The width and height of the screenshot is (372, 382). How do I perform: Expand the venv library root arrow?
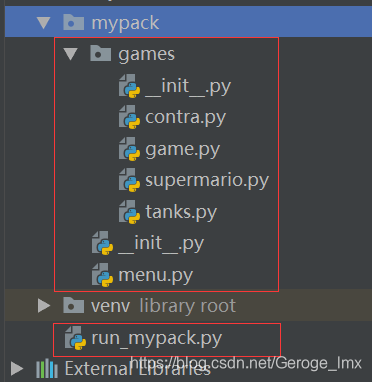(44, 306)
